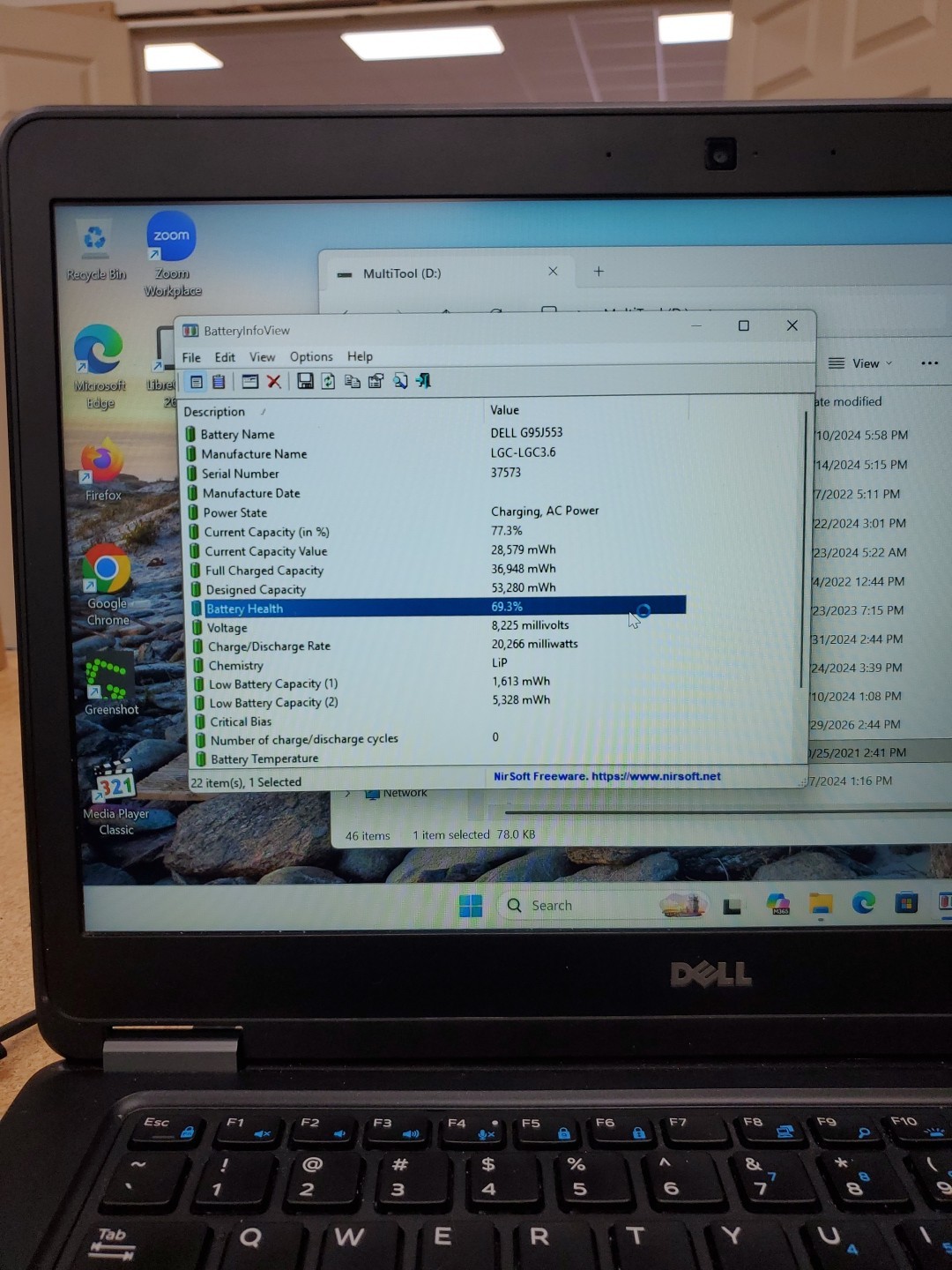This screenshot has height=1270, width=952.
Task: Select the Firefox desktop shortcut
Action: [x=102, y=470]
